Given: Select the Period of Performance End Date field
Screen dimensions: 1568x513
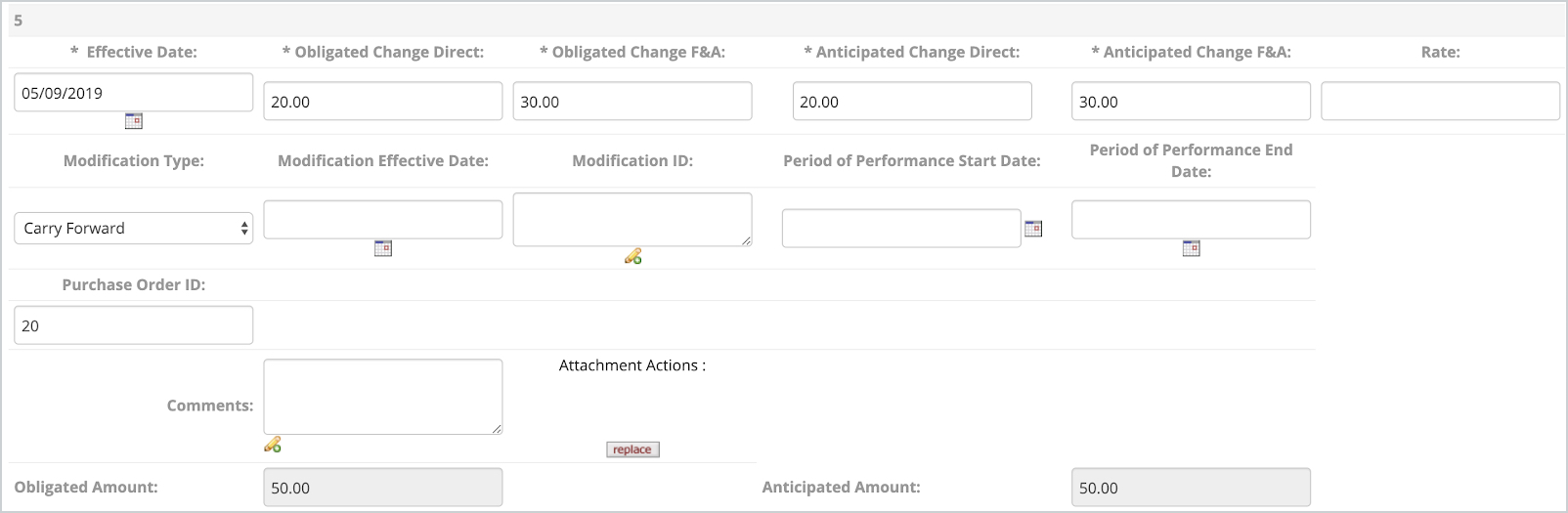Looking at the screenshot, I should [x=1191, y=220].
